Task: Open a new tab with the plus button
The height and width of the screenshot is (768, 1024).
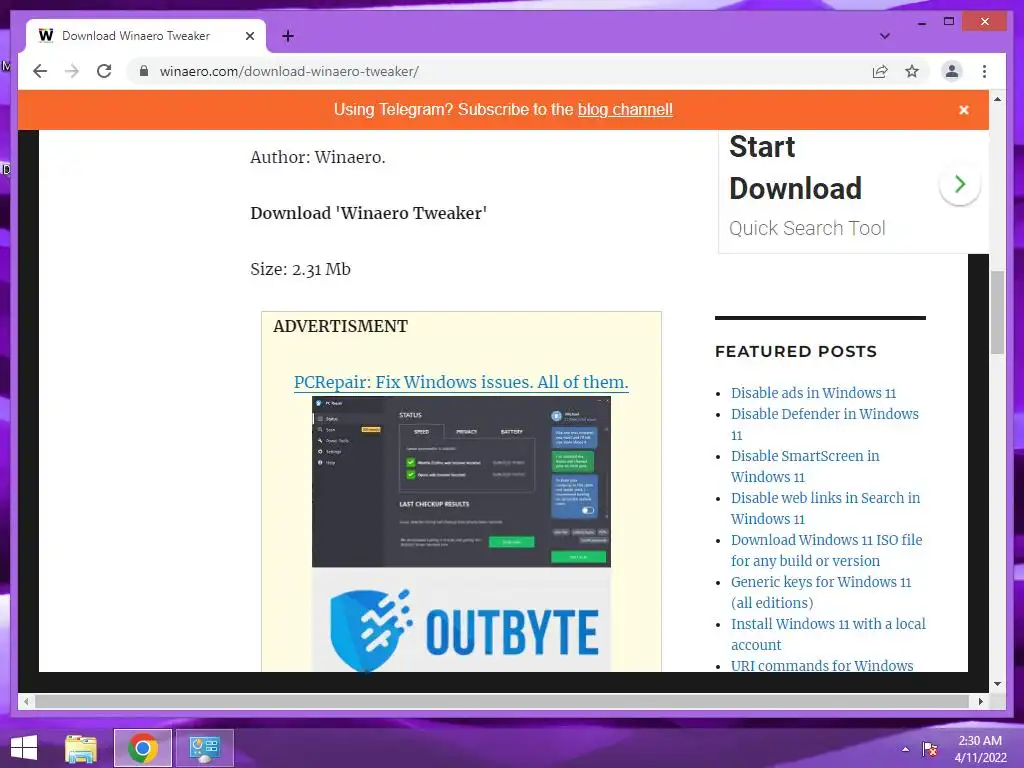Action: (x=288, y=36)
